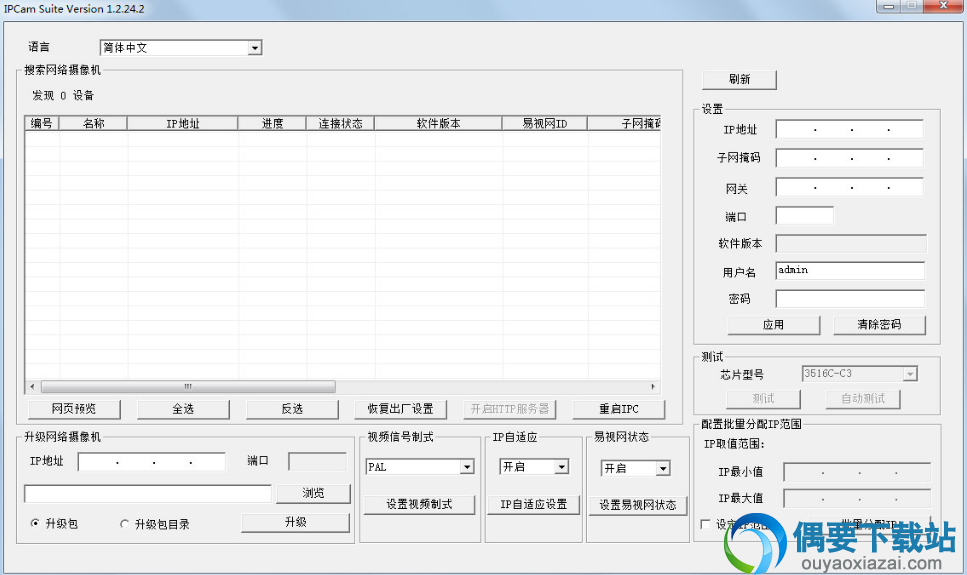Close the IPCam Suite window

pyautogui.click(x=943, y=6)
